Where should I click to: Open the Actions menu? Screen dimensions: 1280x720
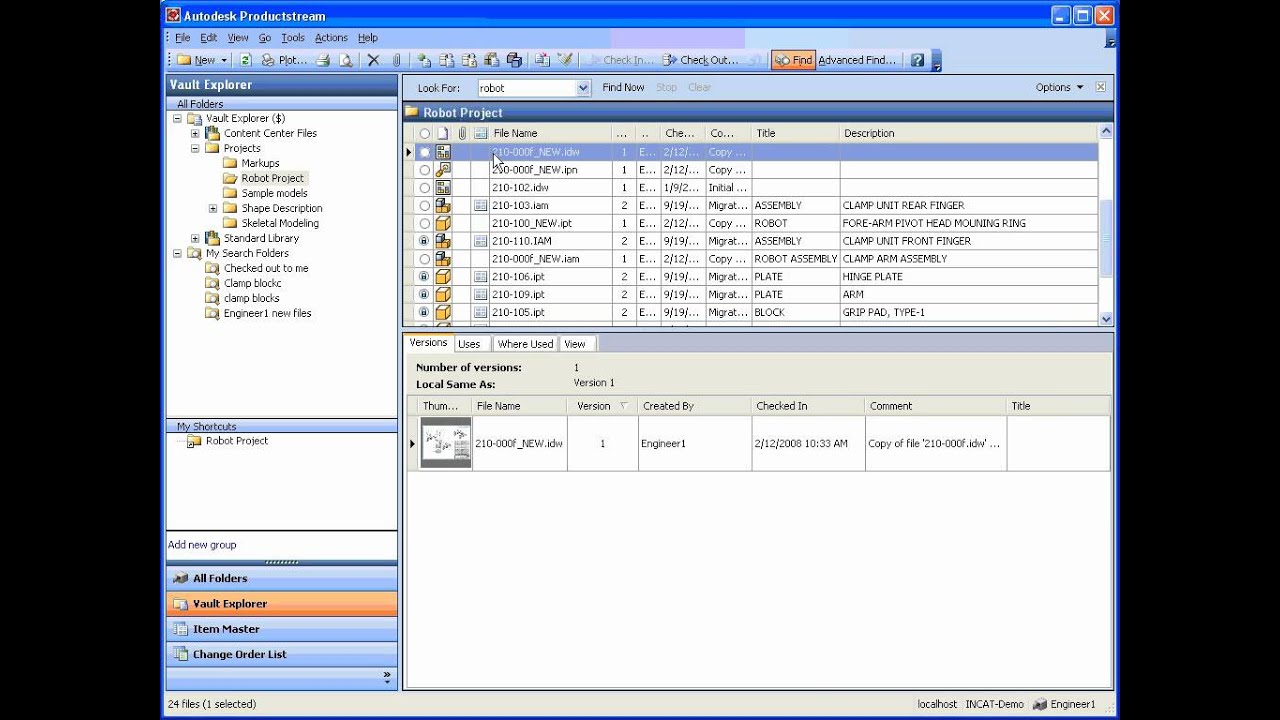tap(331, 38)
